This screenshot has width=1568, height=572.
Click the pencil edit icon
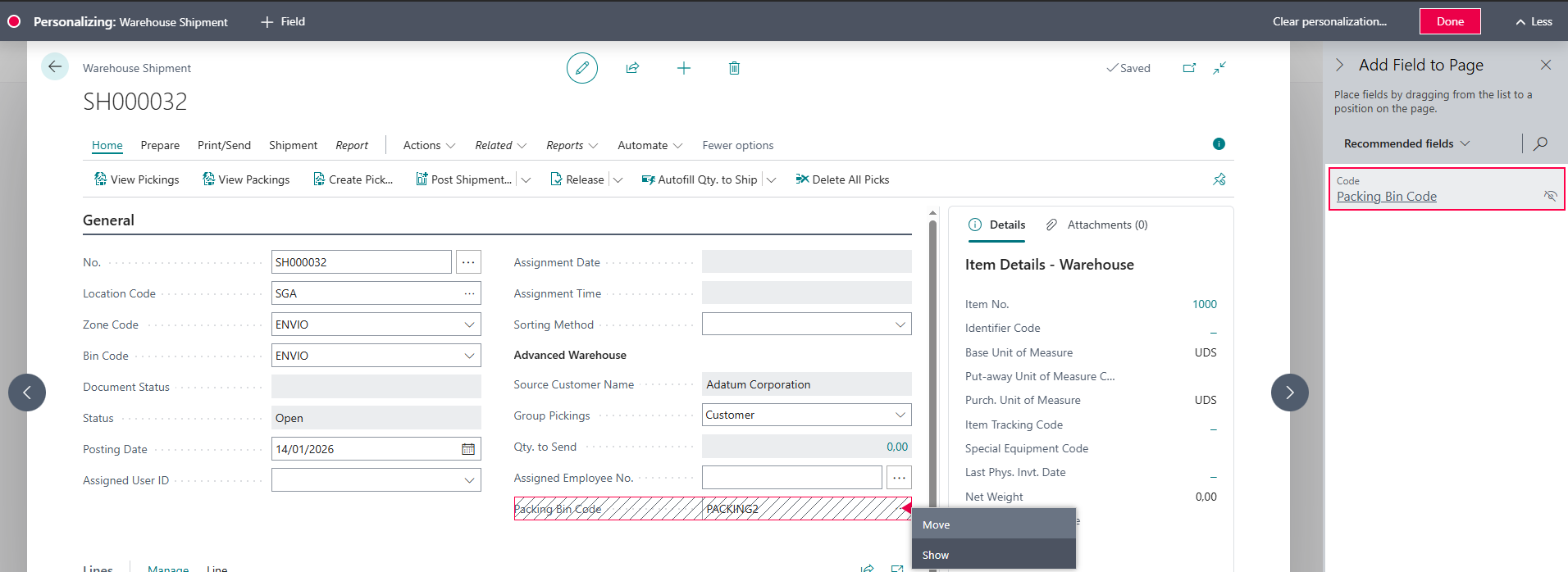581,68
